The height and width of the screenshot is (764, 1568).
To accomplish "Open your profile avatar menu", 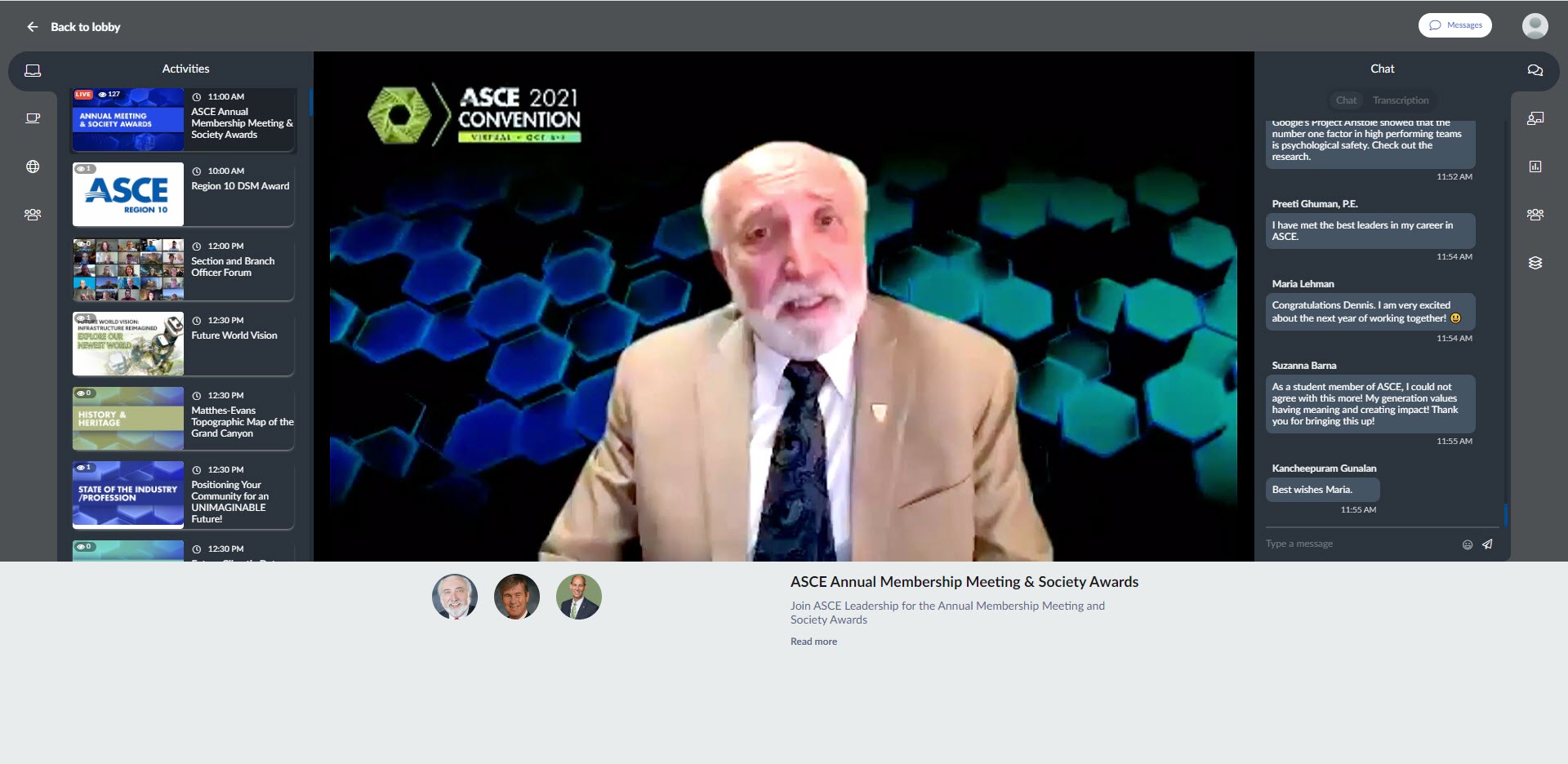I will pos(1535,25).
